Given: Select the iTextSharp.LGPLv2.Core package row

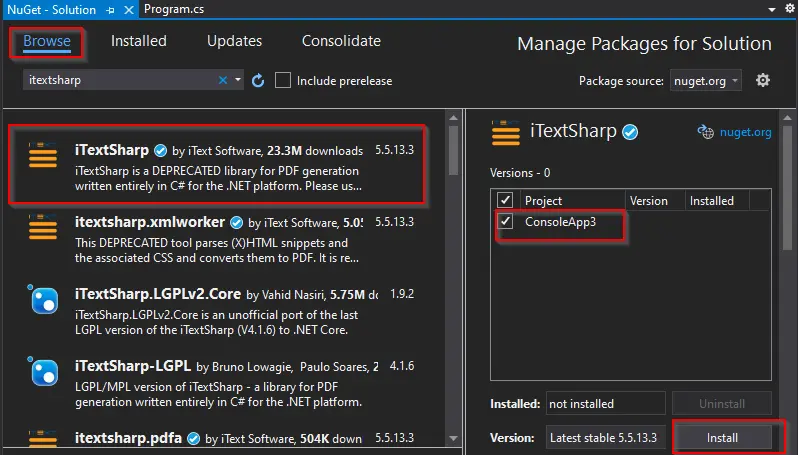Looking at the screenshot, I should pos(224,311).
